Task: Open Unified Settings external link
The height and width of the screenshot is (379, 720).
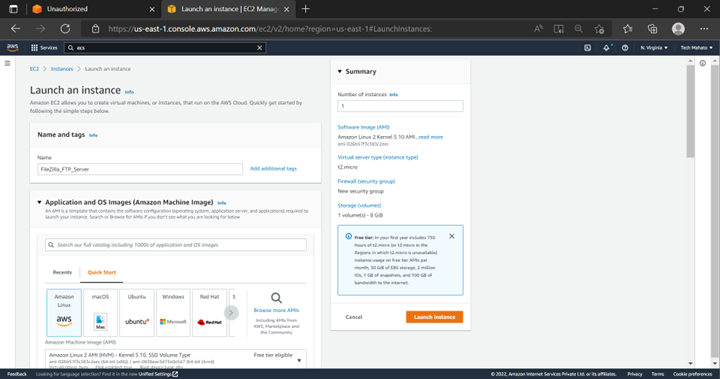Action: pyautogui.click(x=158, y=374)
